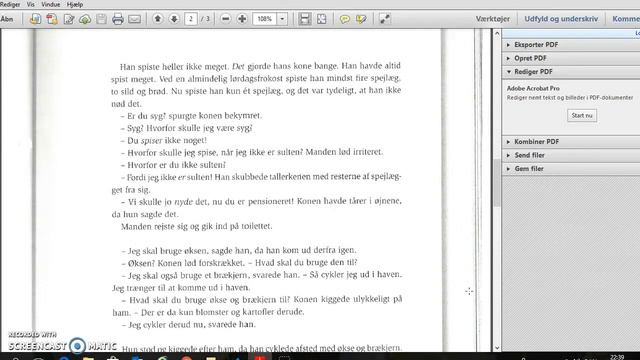Screen dimensions: 640x360
Task: Expand the Gem filer section
Action: tap(571, 169)
